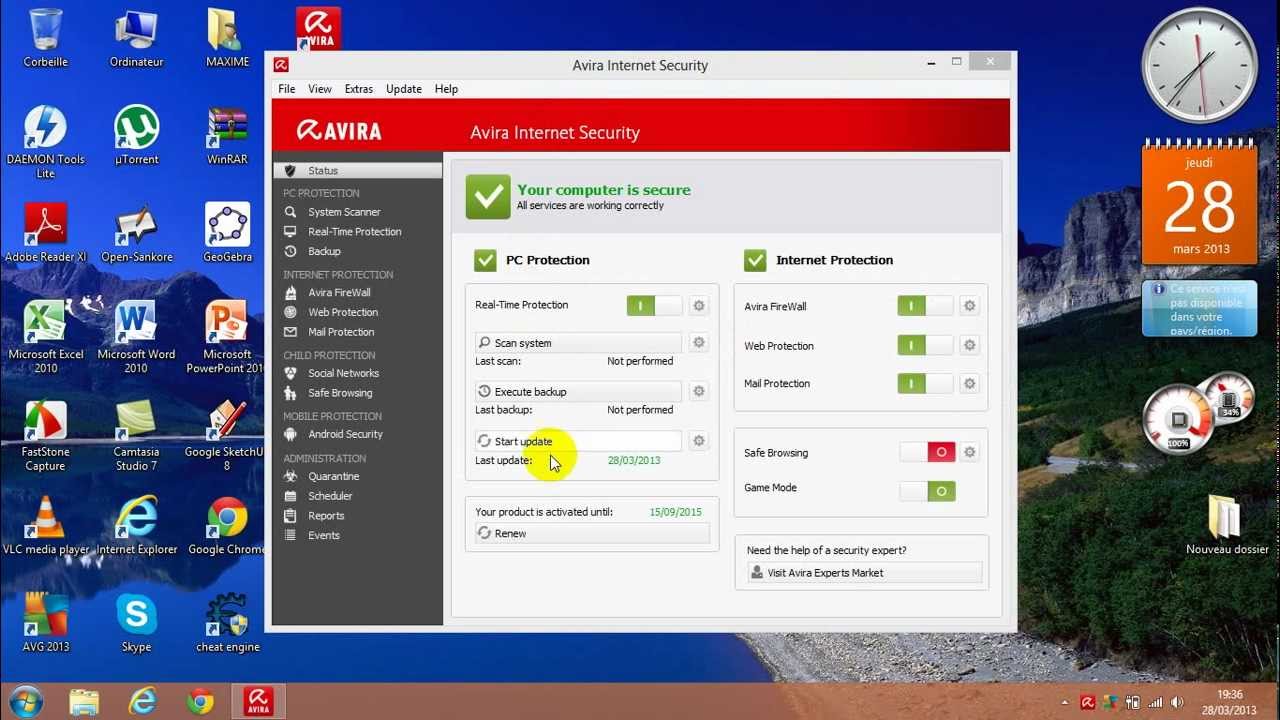This screenshot has width=1280, height=720.
Task: Select the µTorrent desktop icon
Action: coord(136,135)
